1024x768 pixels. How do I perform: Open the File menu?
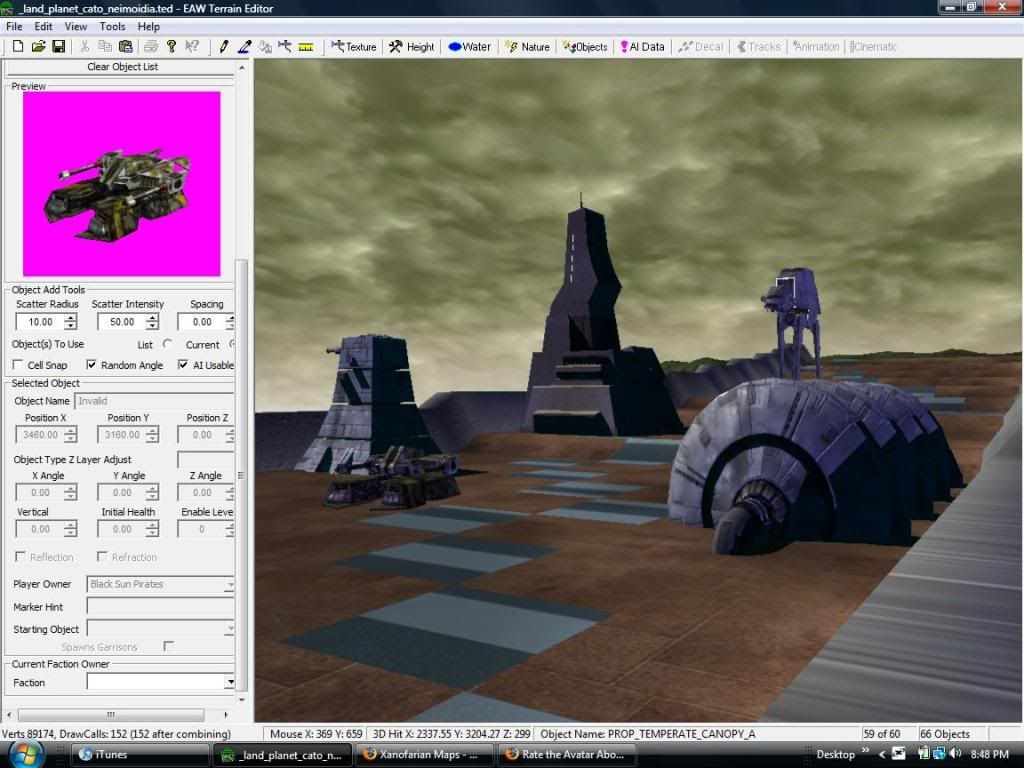[x=14, y=27]
